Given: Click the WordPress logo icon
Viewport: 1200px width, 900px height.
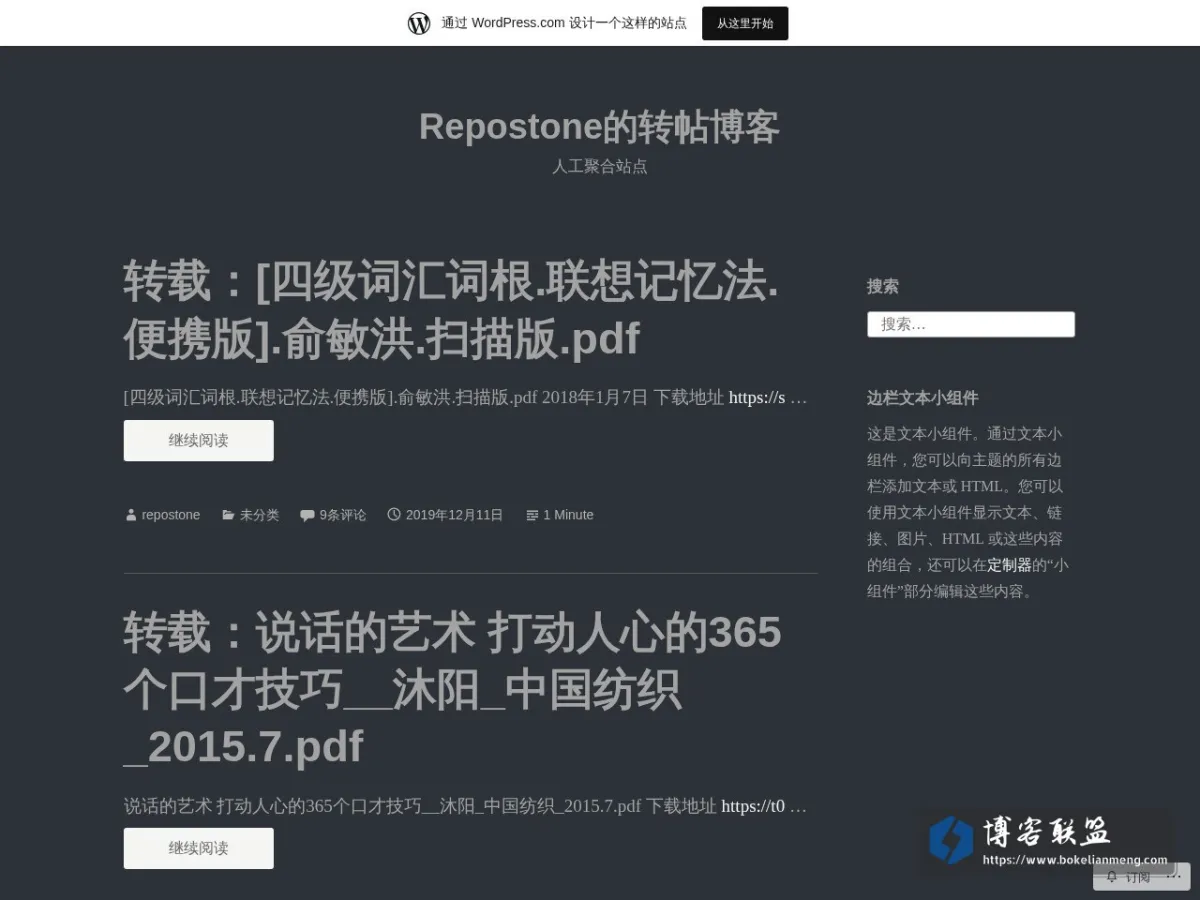Looking at the screenshot, I should pos(419,23).
